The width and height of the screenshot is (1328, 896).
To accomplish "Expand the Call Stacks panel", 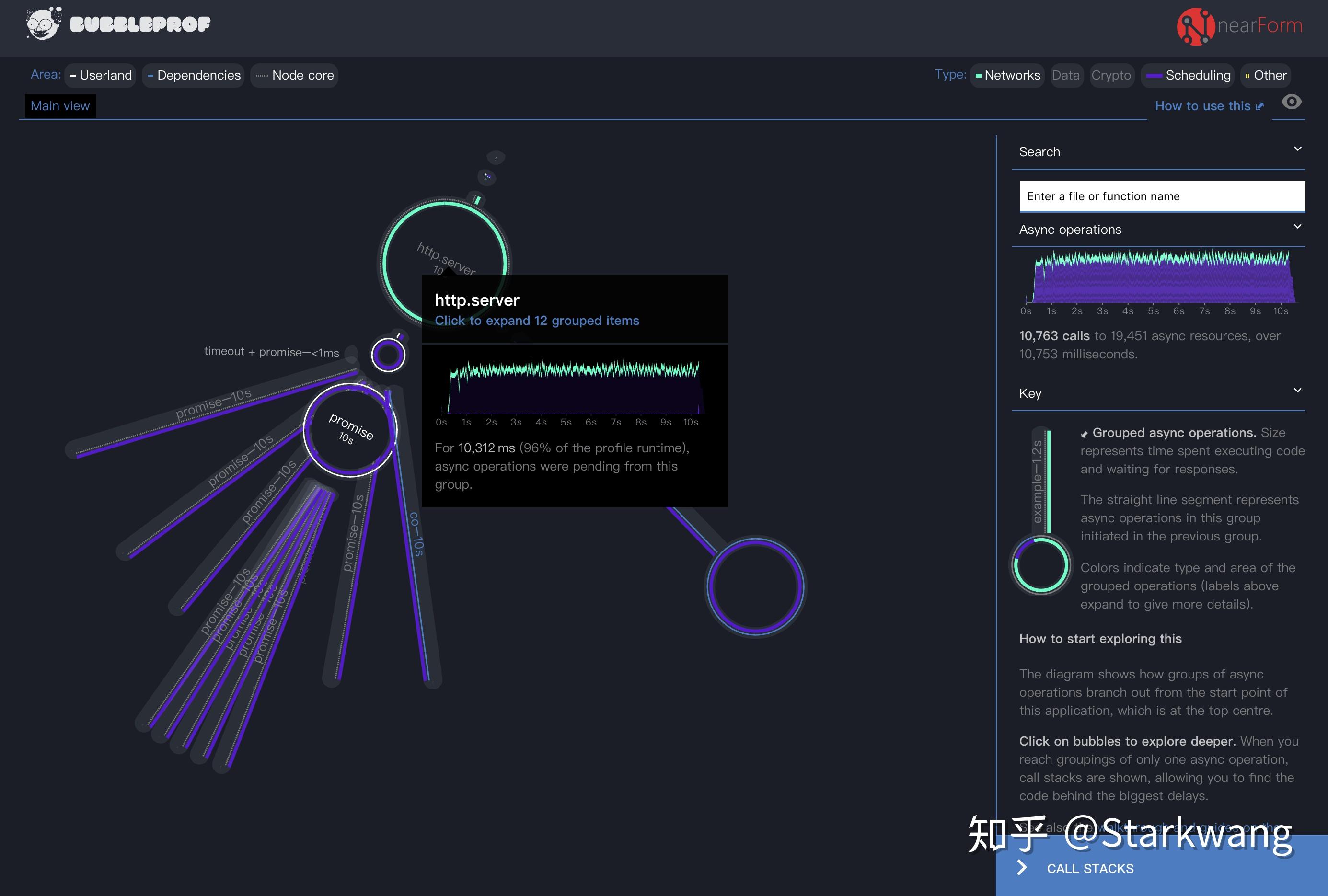I will click(1089, 868).
